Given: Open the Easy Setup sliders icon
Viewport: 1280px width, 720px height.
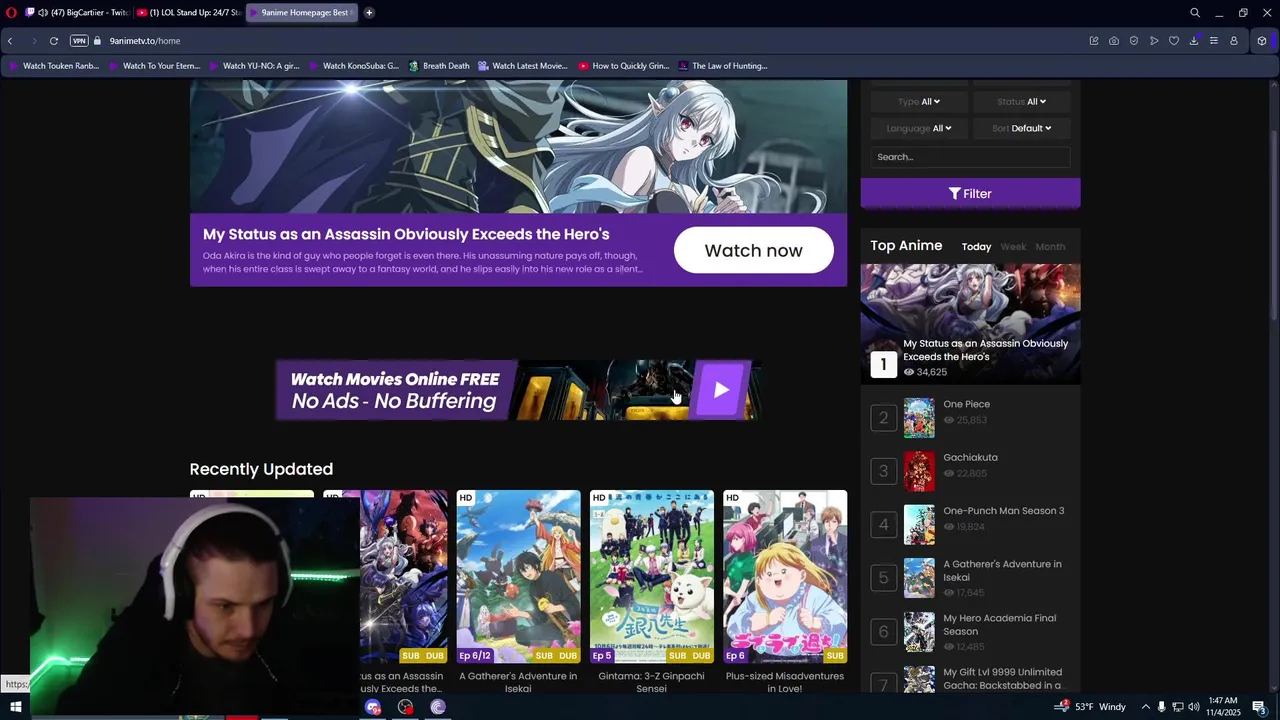Looking at the screenshot, I should pos(1214,41).
